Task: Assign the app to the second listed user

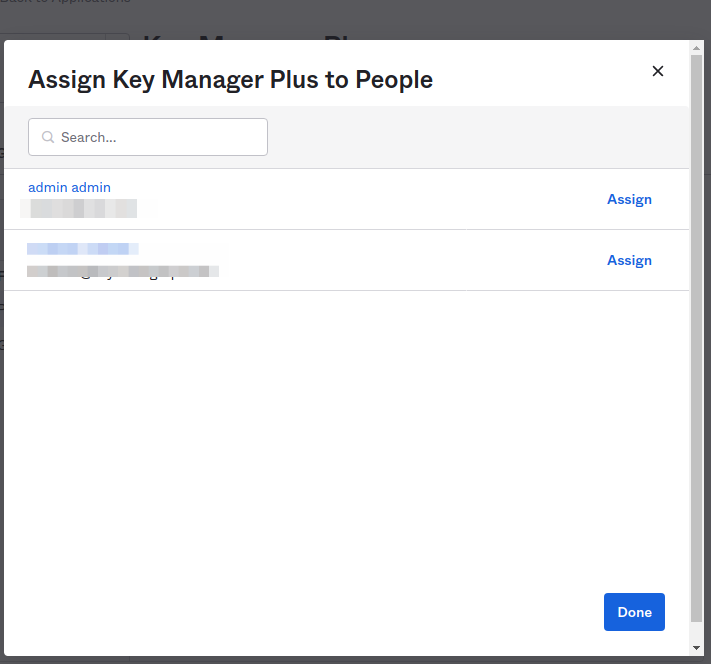Action: tap(629, 260)
